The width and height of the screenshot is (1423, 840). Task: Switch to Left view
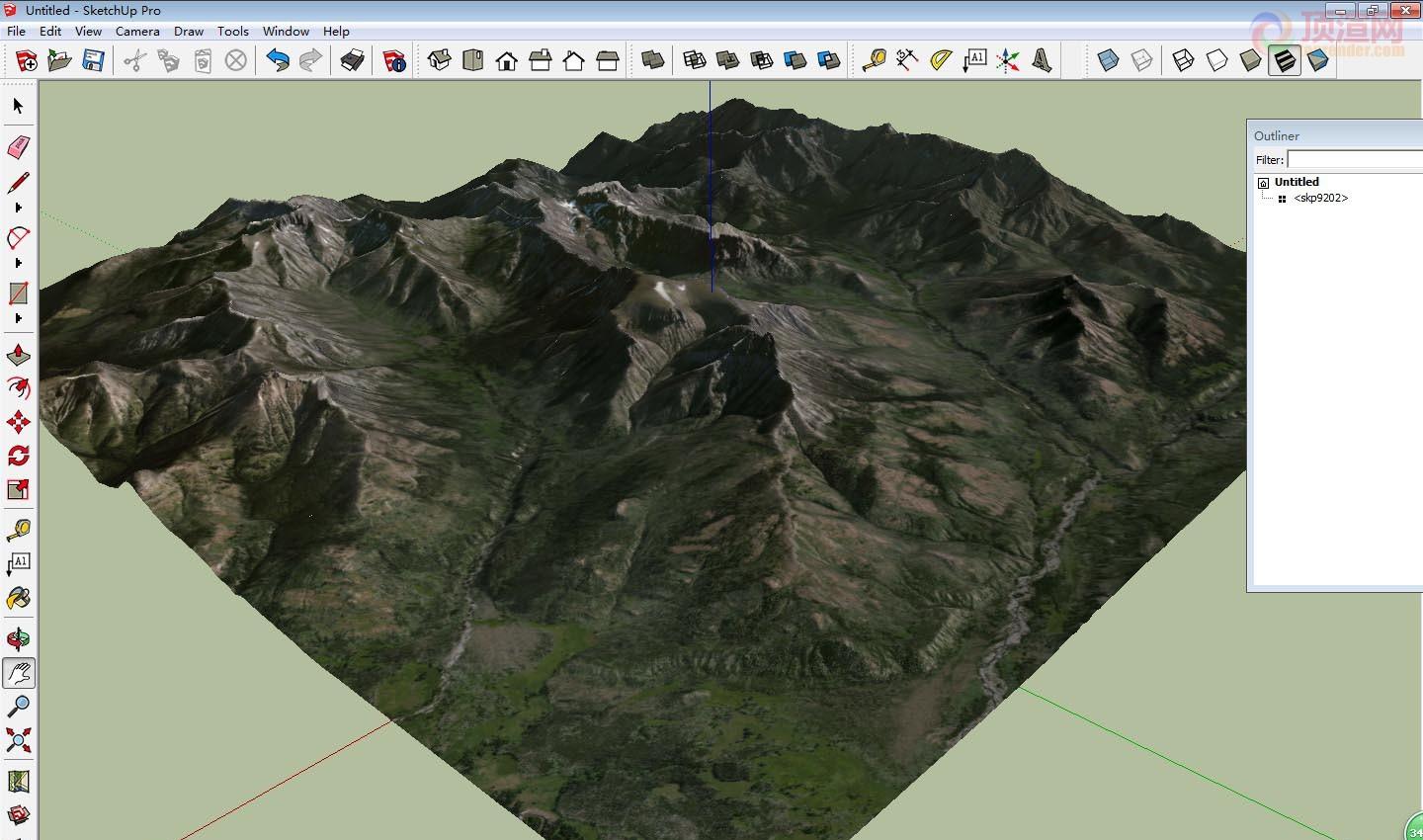click(608, 61)
